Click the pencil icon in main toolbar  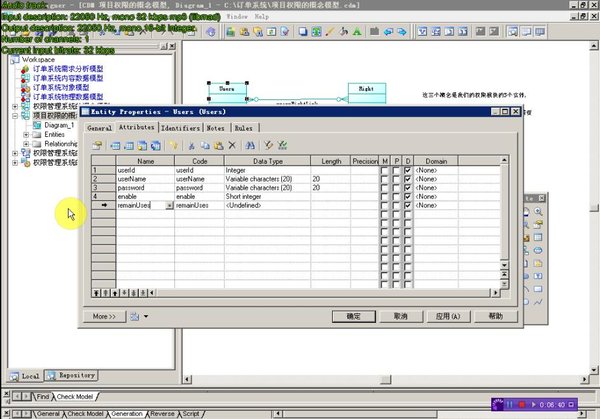pyautogui.click(x=330, y=32)
